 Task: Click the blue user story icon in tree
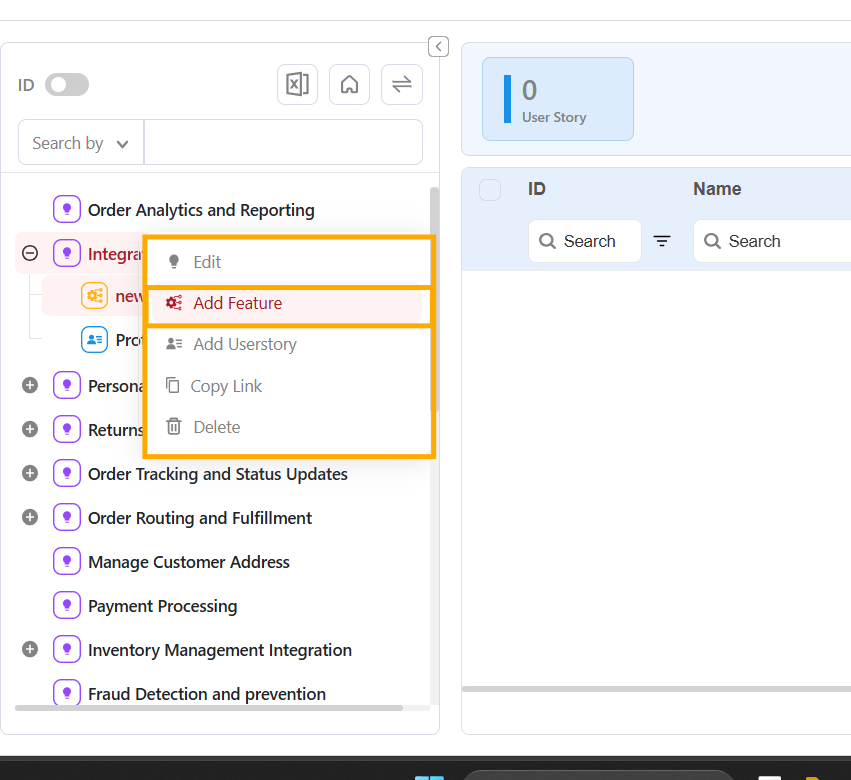(x=94, y=340)
